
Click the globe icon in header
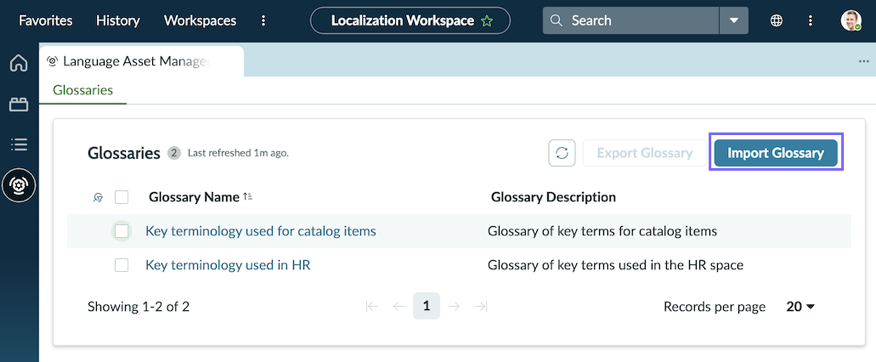pos(776,21)
